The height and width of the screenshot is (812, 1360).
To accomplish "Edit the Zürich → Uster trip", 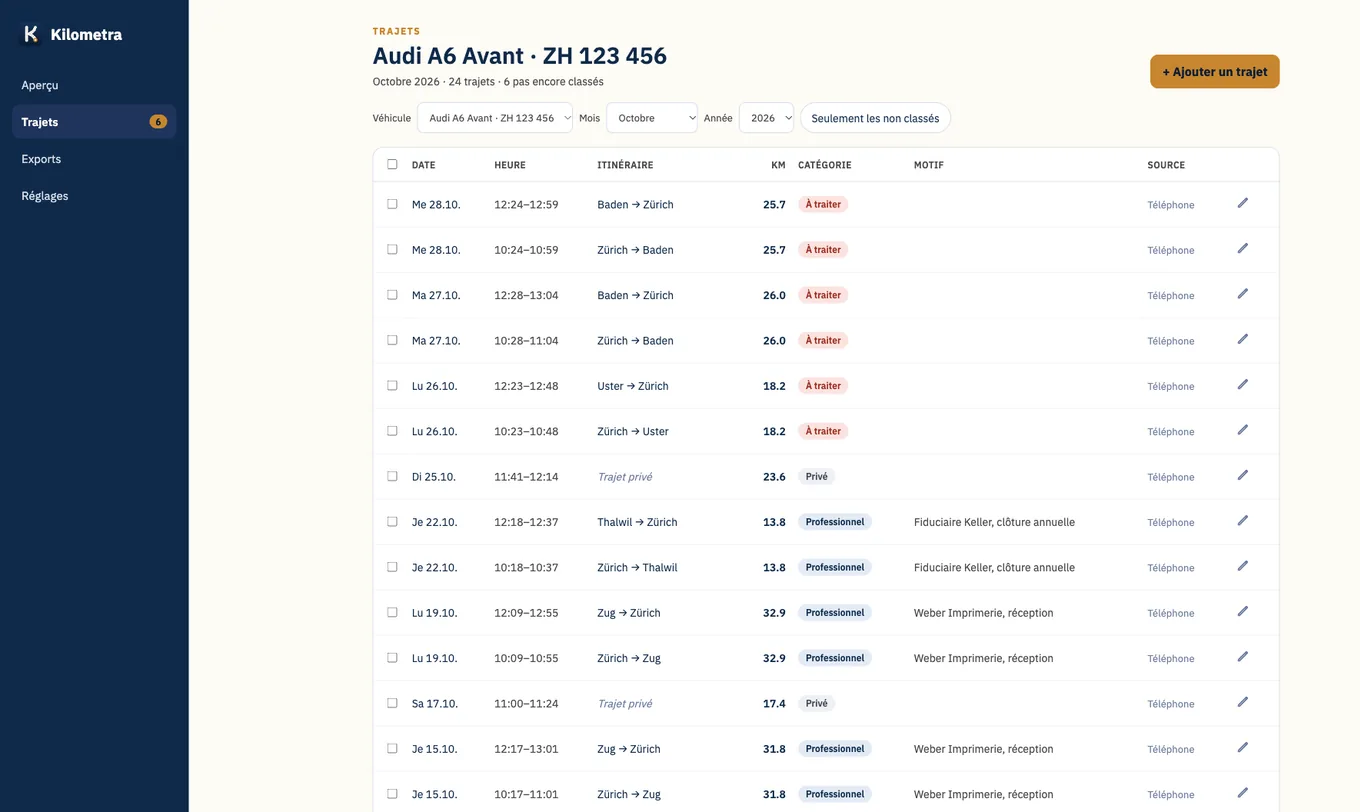I will 1243,430.
